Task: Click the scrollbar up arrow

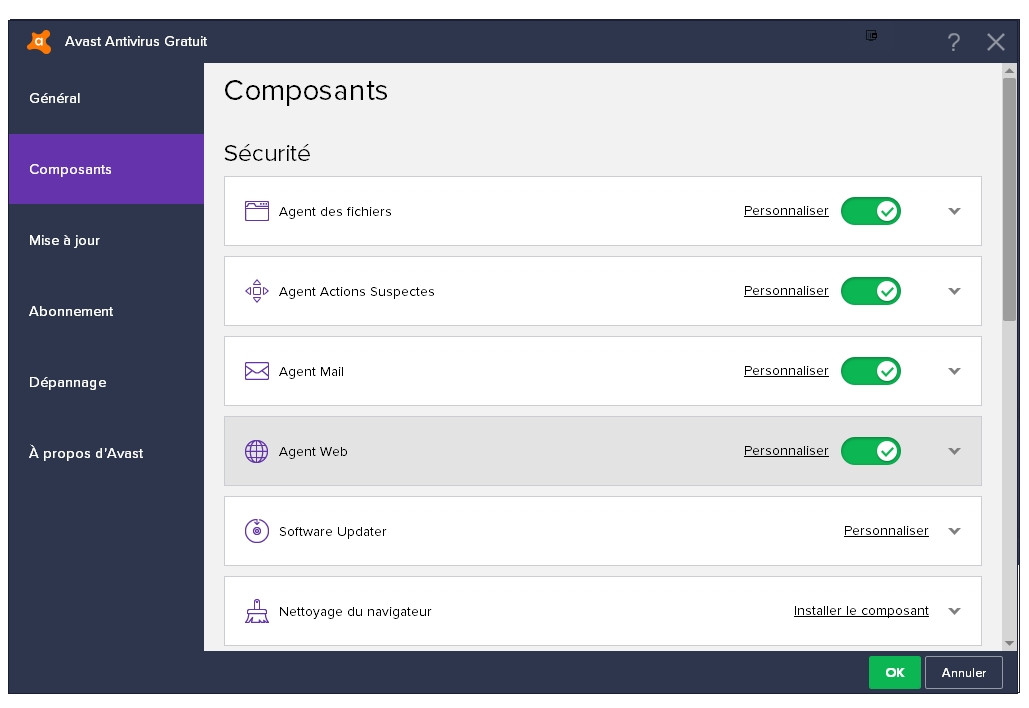Action: click(x=1009, y=70)
